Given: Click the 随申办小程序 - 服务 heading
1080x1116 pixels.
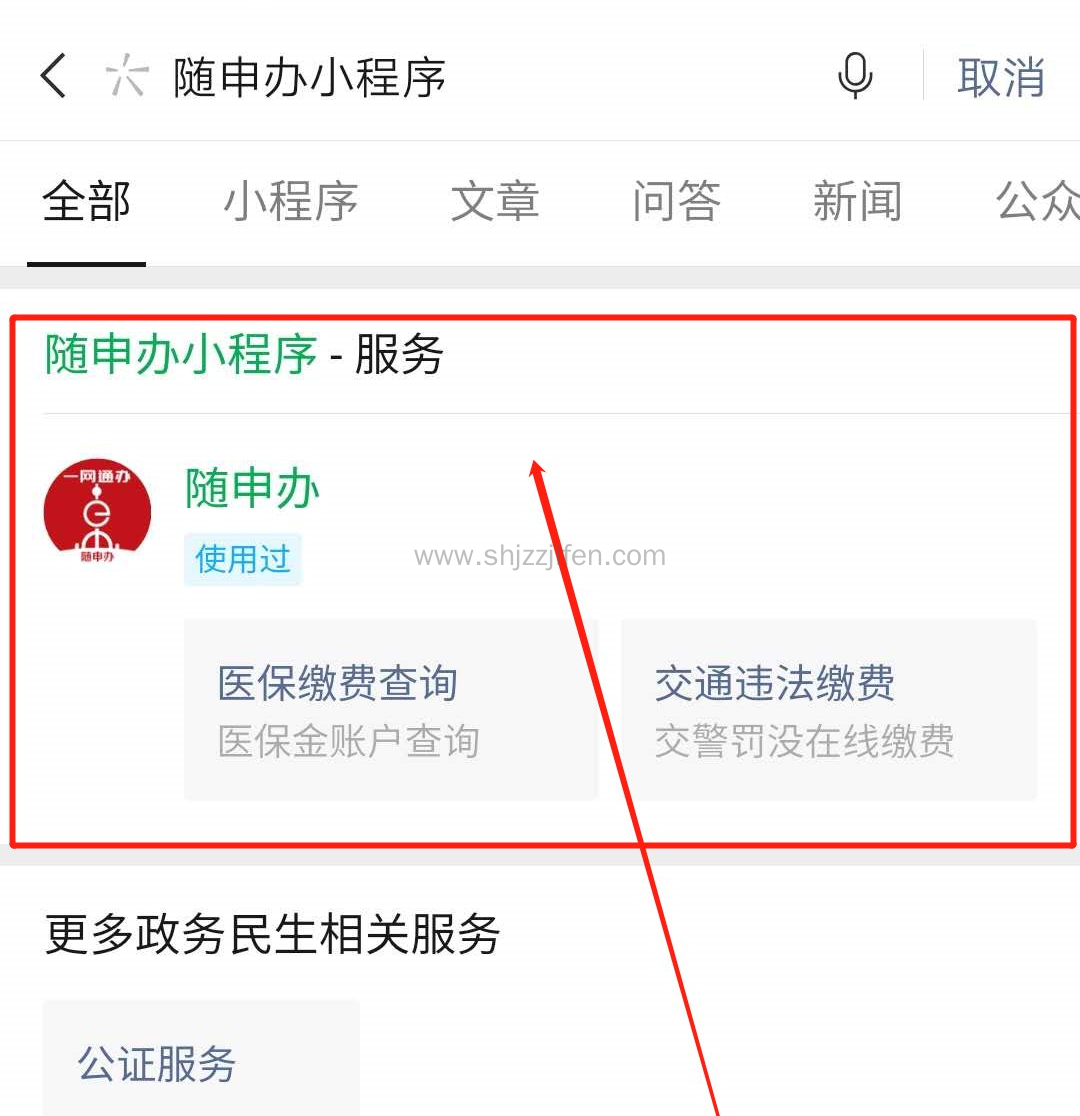Looking at the screenshot, I should tap(244, 354).
